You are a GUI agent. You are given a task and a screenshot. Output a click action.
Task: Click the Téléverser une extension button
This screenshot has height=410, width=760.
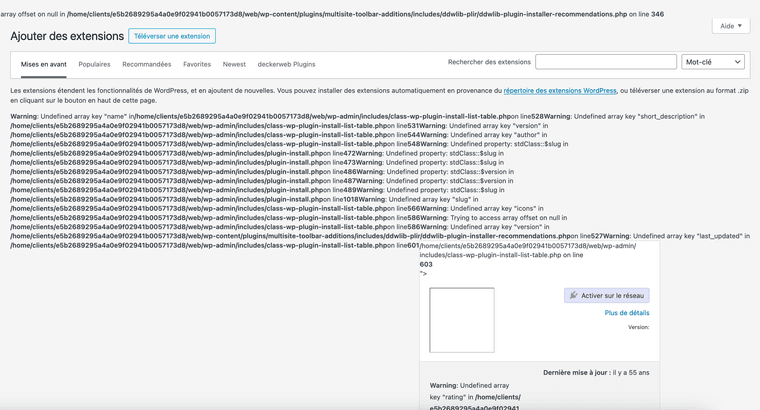172,36
